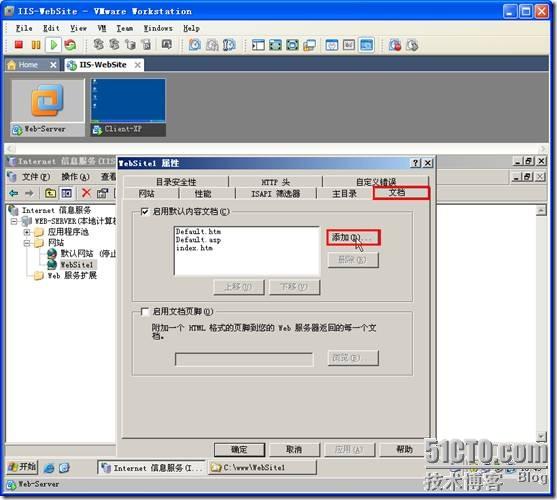The height and width of the screenshot is (500, 557).
Task: Switch to the ISAPI 筛选器 tab
Action: click(276, 194)
